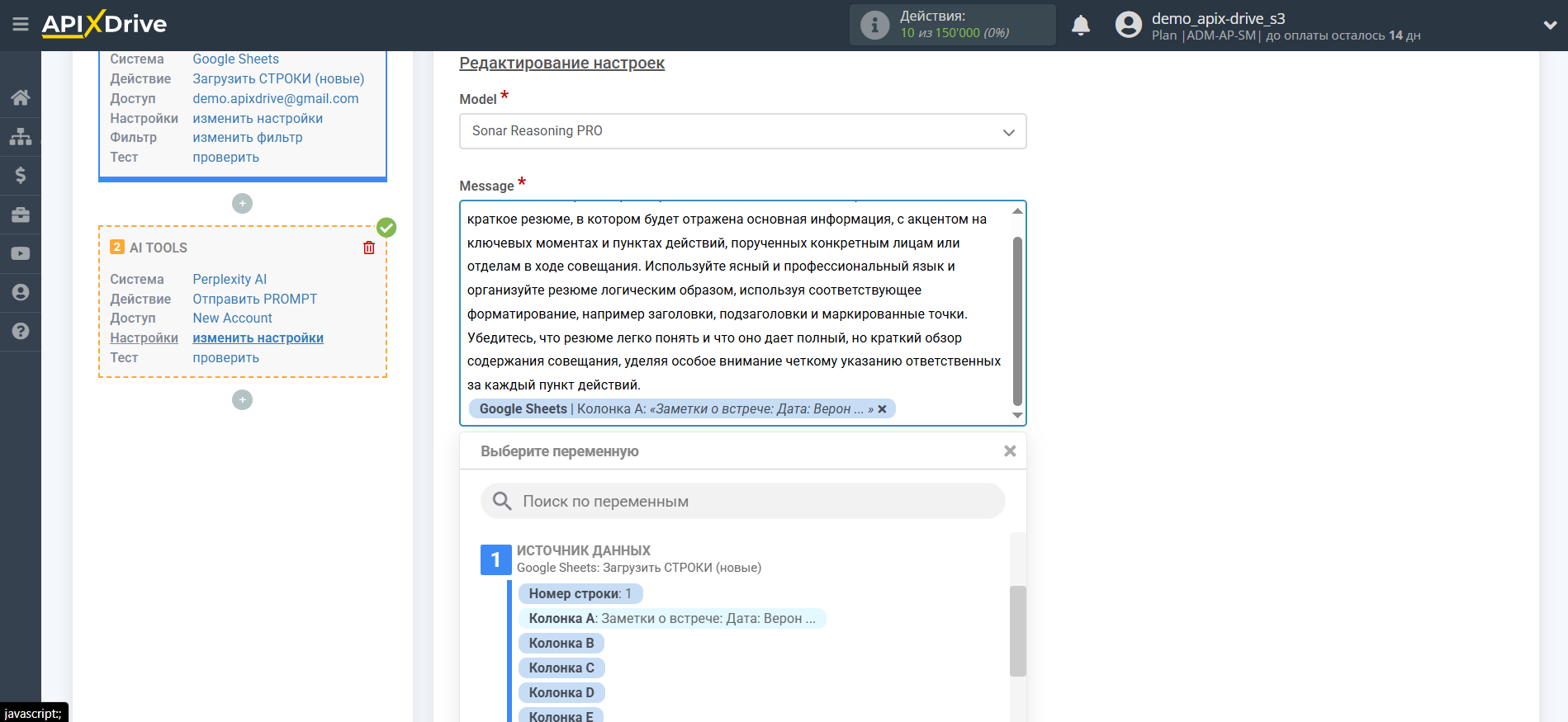This screenshot has height=722, width=1568.
Task: Click the Настройки label in AI TOOLS
Action: pyautogui.click(x=144, y=337)
